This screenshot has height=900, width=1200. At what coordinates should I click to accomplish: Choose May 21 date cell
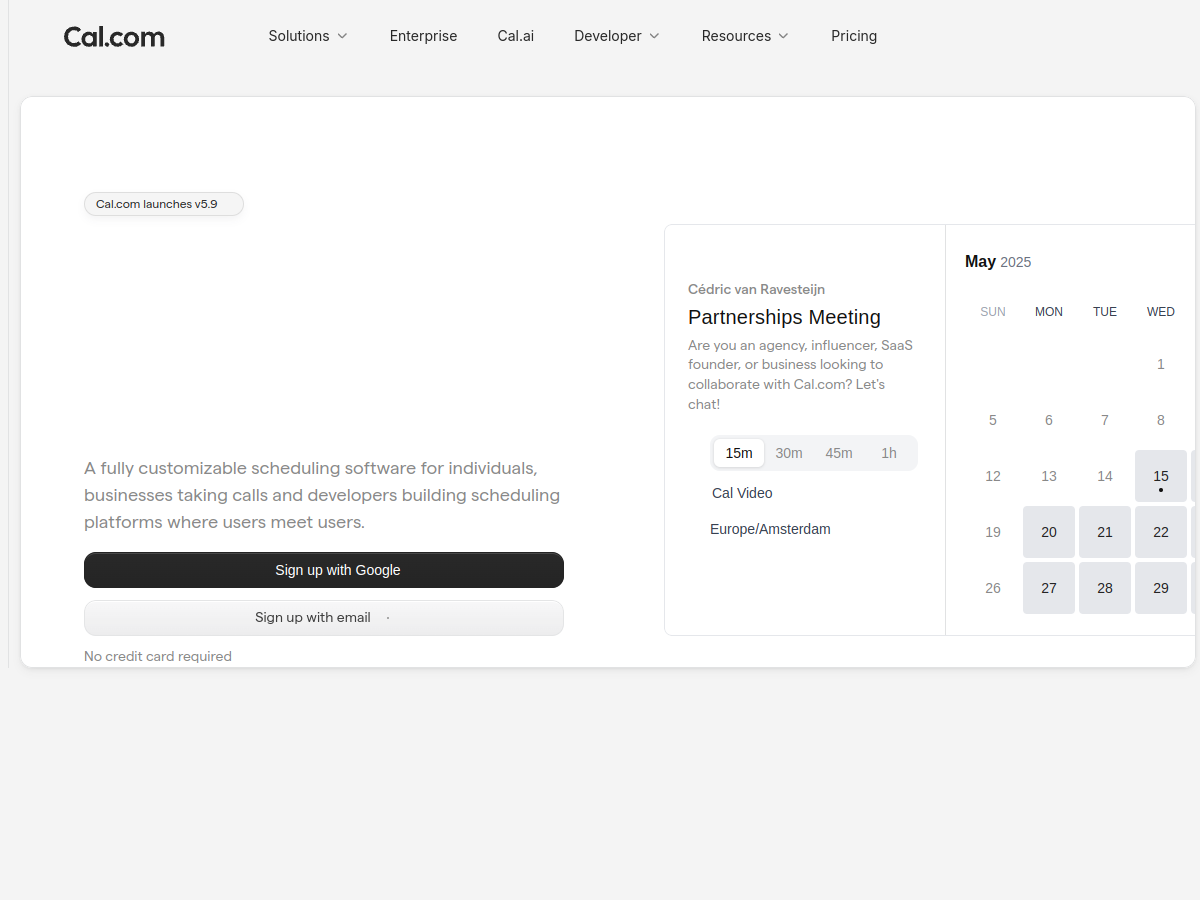click(x=1105, y=532)
